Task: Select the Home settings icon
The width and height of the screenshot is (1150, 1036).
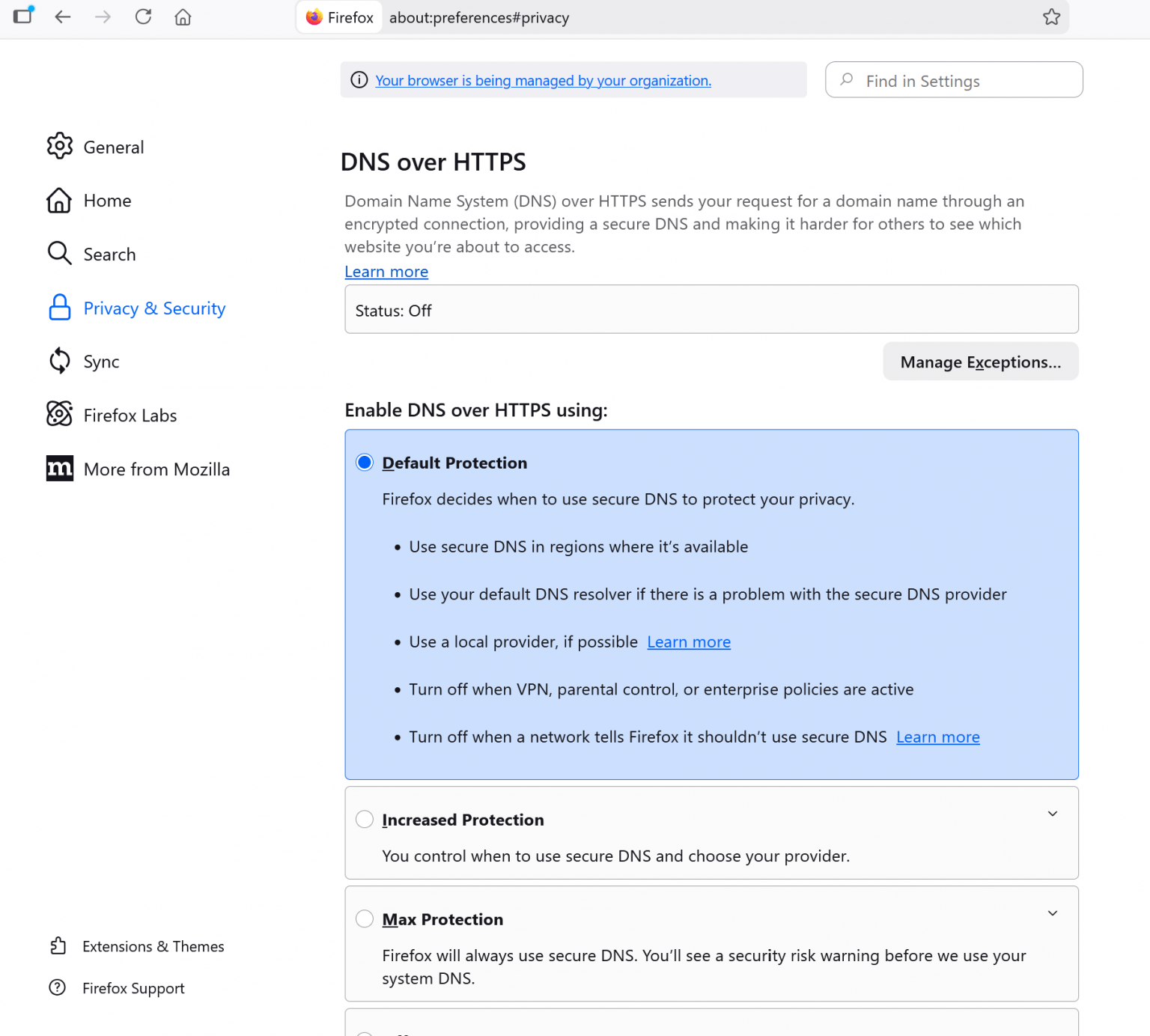Action: [59, 200]
